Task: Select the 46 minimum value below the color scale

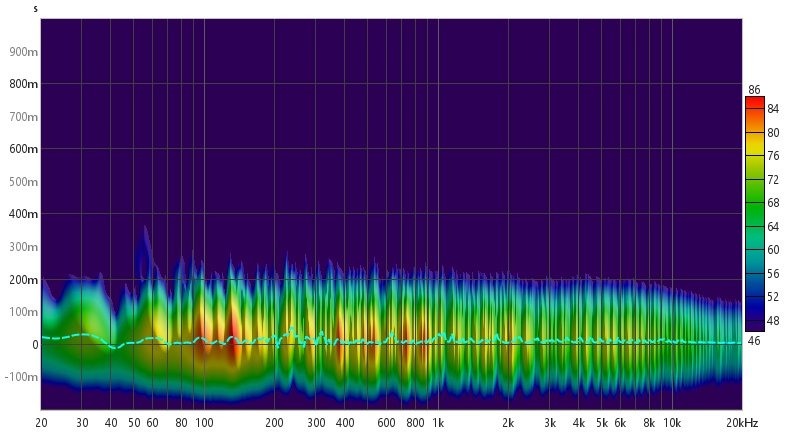Action: (753, 341)
